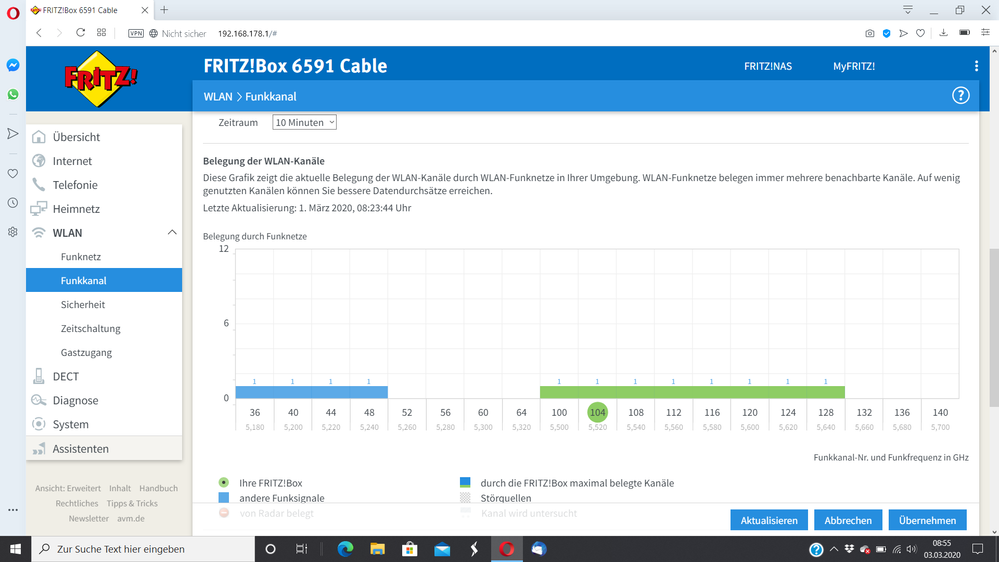999x562 pixels.
Task: Click the Aktualisieren button
Action: 769,520
